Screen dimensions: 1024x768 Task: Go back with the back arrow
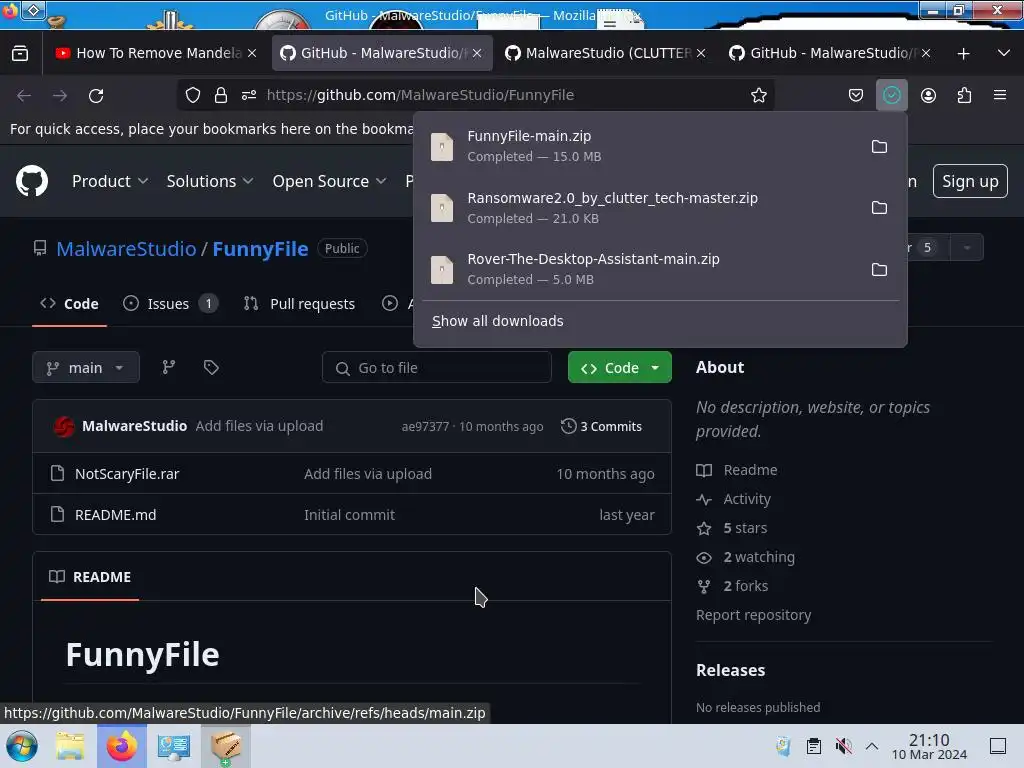(24, 95)
